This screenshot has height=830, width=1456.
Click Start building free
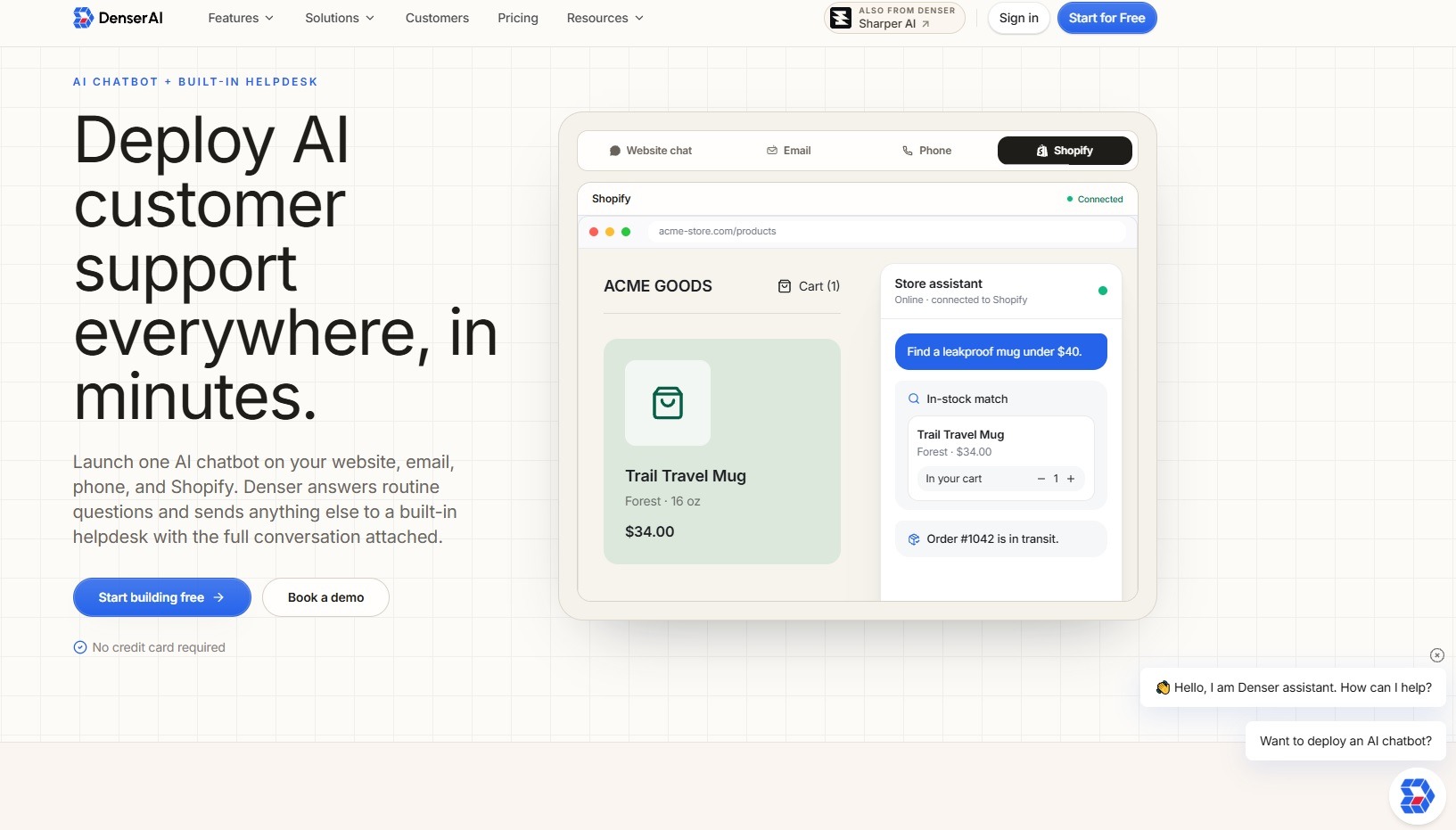click(x=162, y=597)
